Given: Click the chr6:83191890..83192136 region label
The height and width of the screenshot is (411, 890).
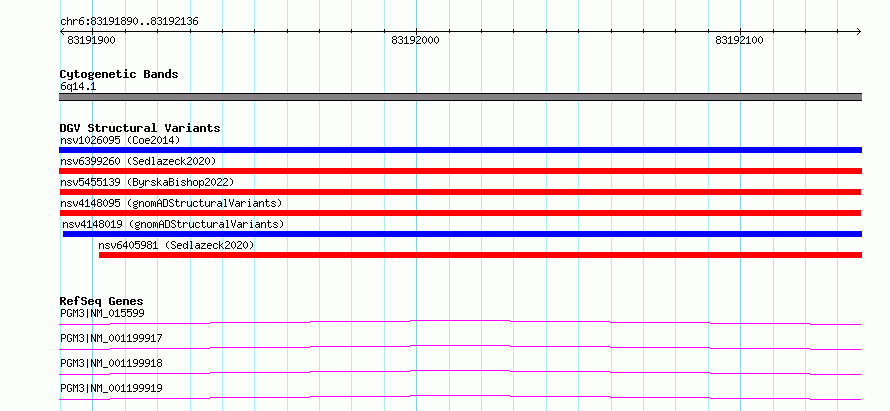Looking at the screenshot, I should [x=129, y=22].
